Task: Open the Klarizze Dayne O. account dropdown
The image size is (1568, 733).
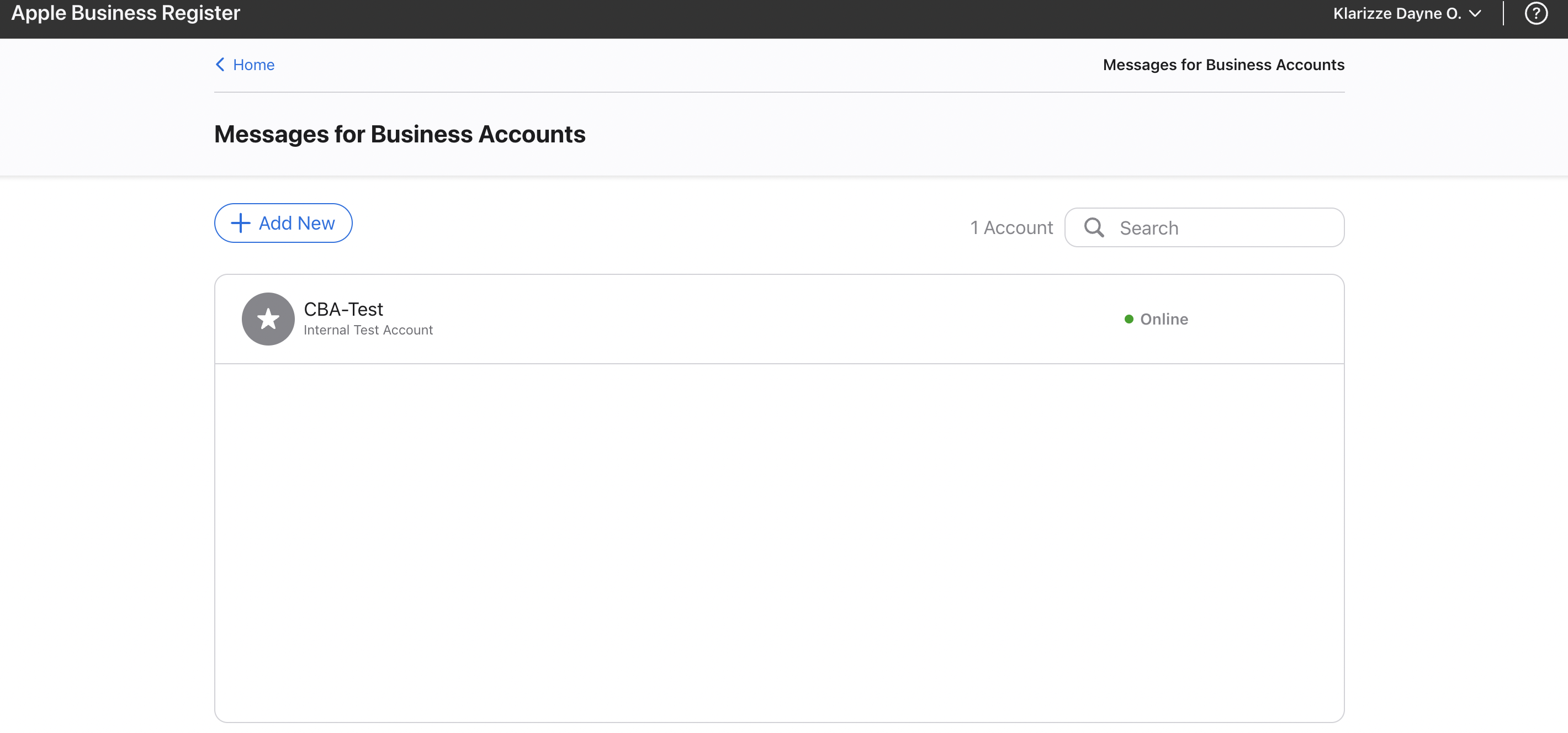Action: (1407, 13)
